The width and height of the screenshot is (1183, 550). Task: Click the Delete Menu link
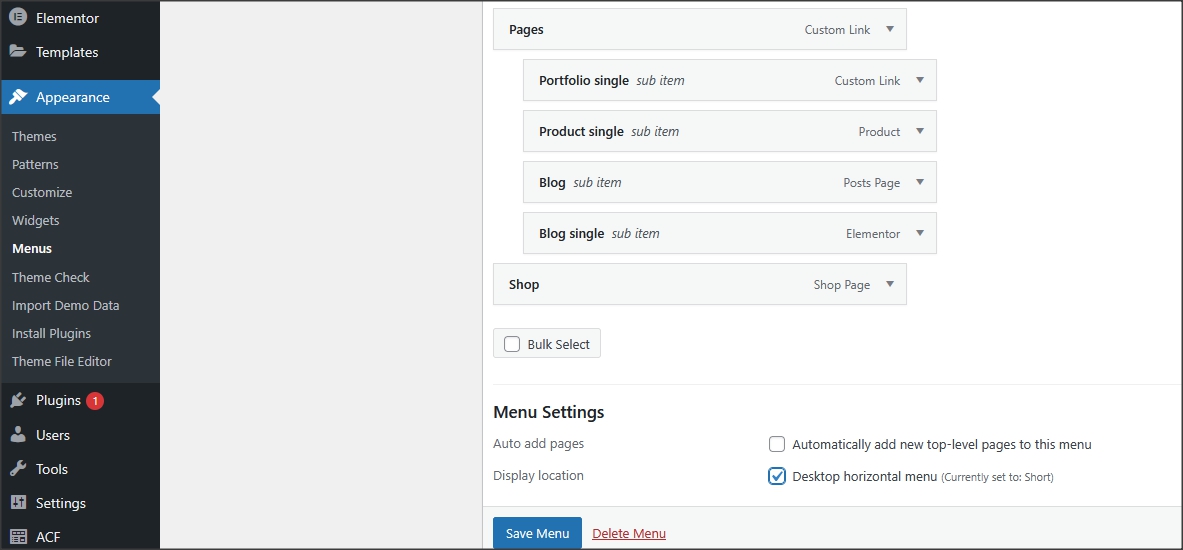pyautogui.click(x=629, y=533)
